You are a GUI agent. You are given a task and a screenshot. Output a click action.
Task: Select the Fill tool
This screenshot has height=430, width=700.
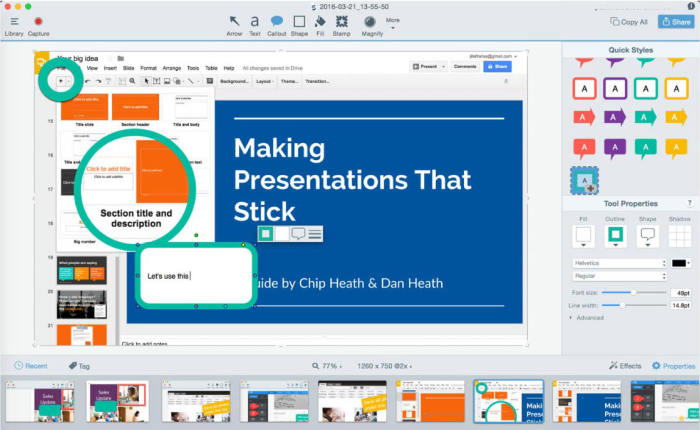[x=320, y=26]
